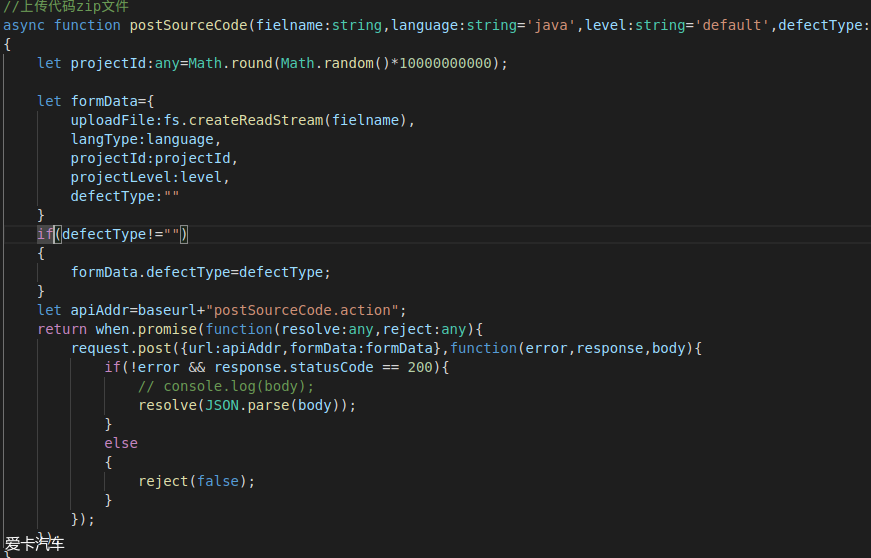Click the reject(false) statement
Image resolution: width=871 pixels, height=558 pixels.
(196, 481)
